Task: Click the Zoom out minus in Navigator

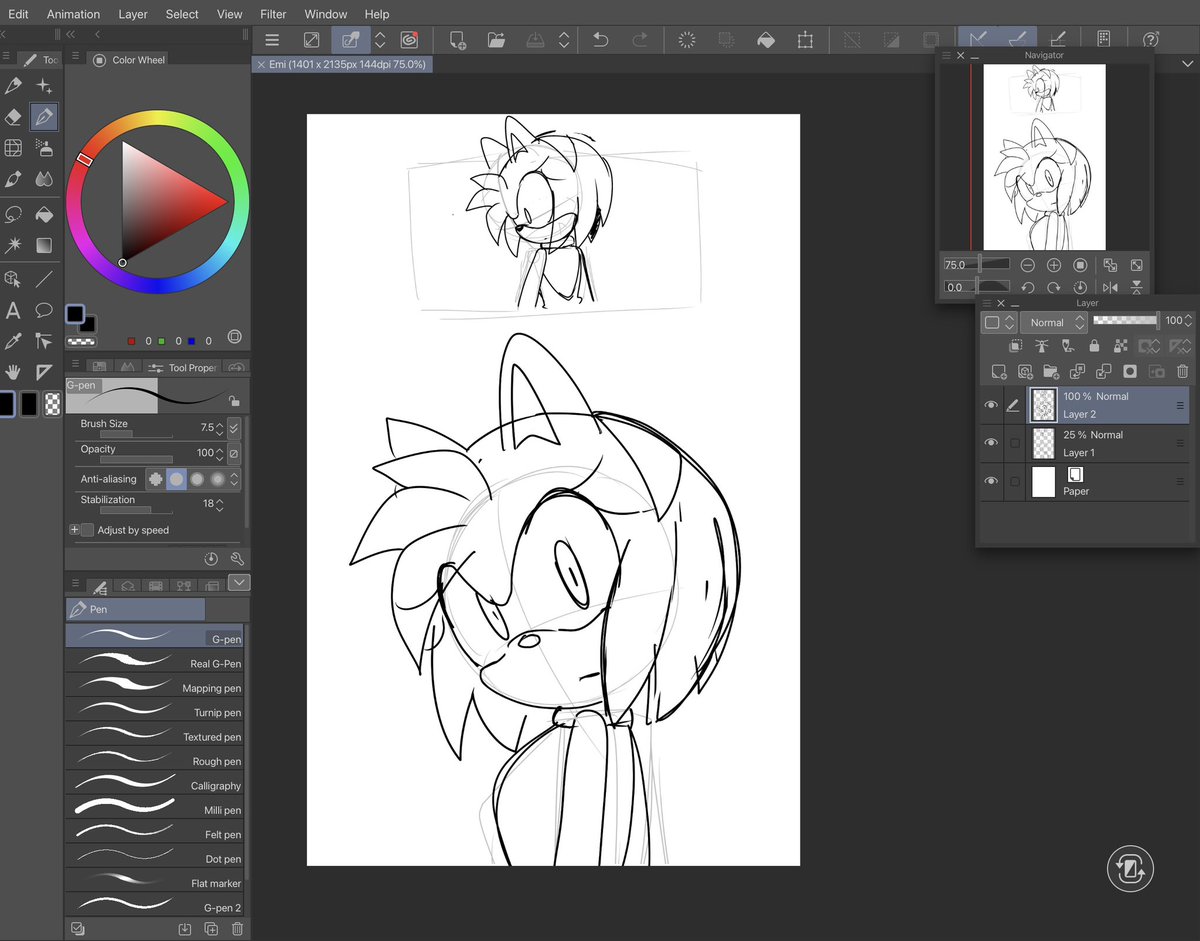Action: (x=1028, y=265)
